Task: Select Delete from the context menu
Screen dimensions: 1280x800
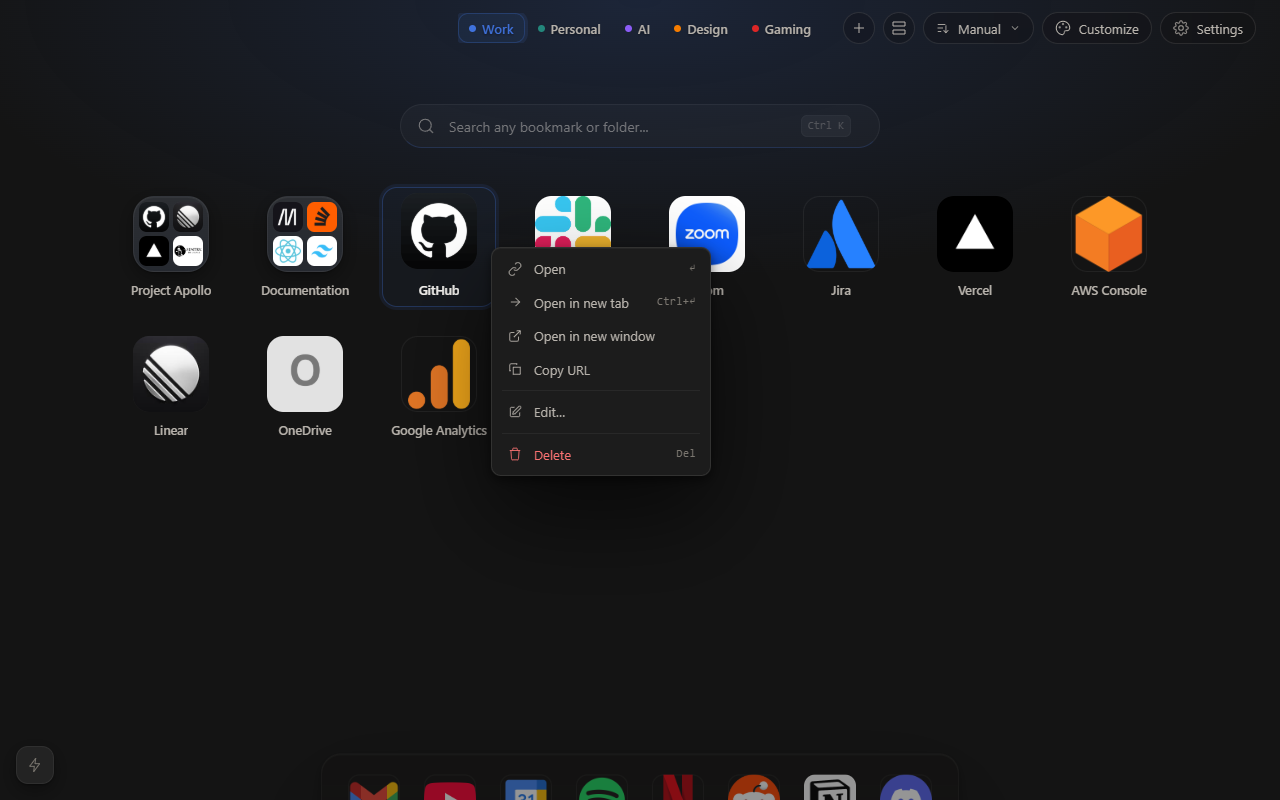Action: 601,455
